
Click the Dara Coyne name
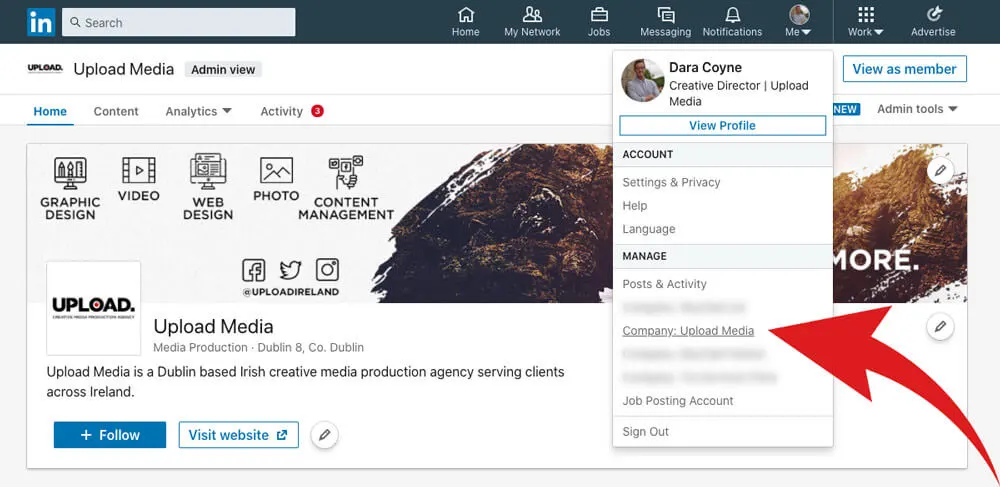click(x=706, y=68)
